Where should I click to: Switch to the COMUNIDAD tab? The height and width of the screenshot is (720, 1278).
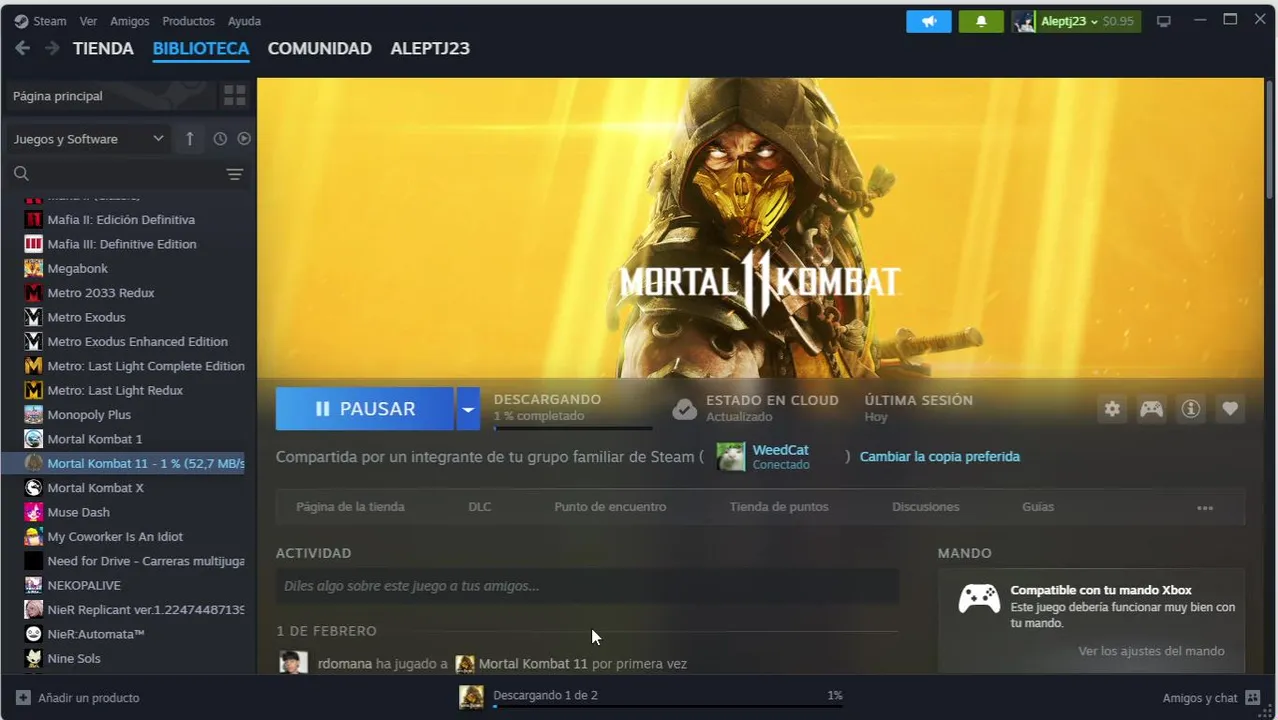point(320,48)
